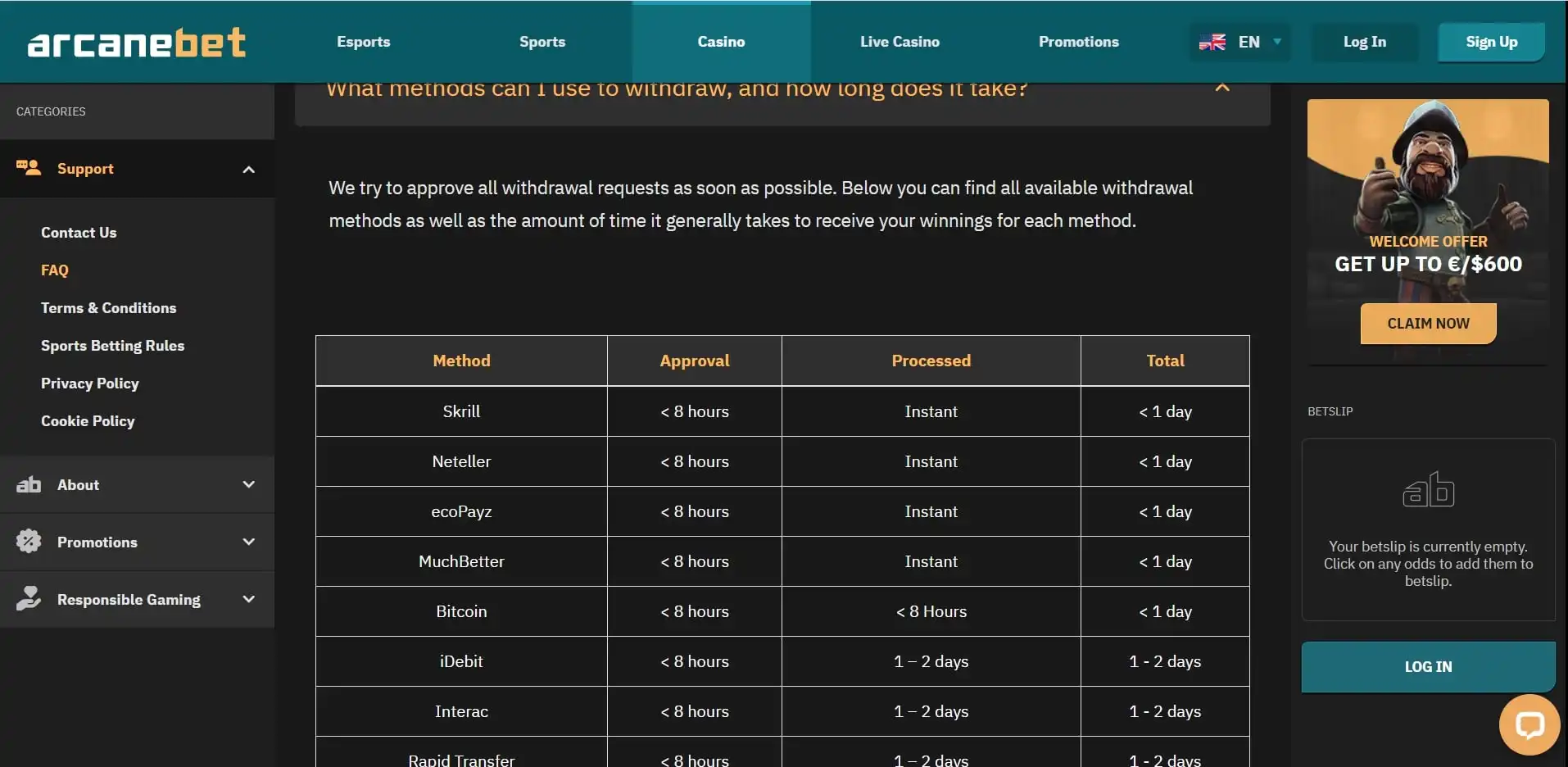
Task: Expand the About sidebar section
Action: pos(248,484)
